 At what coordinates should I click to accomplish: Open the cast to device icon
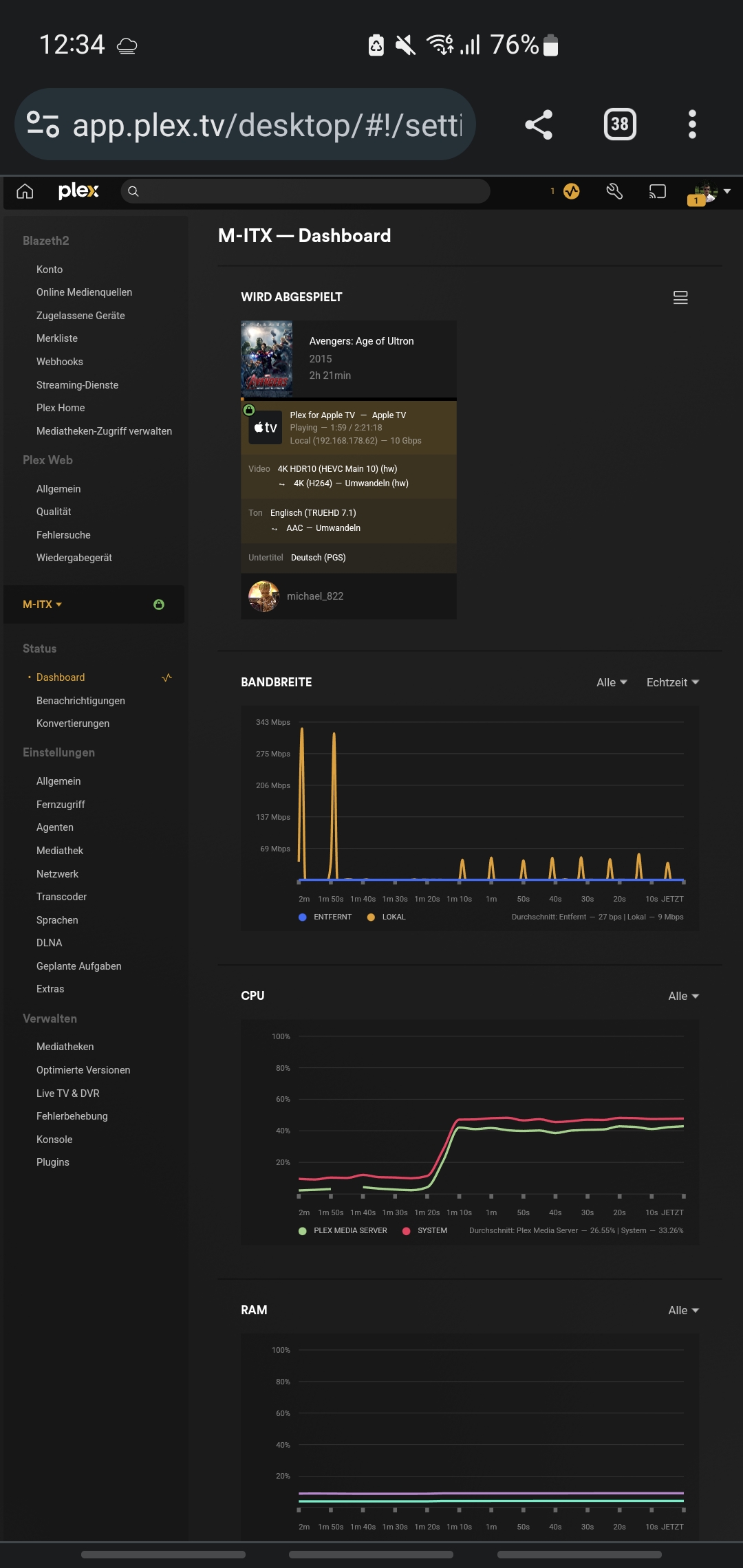[657, 191]
